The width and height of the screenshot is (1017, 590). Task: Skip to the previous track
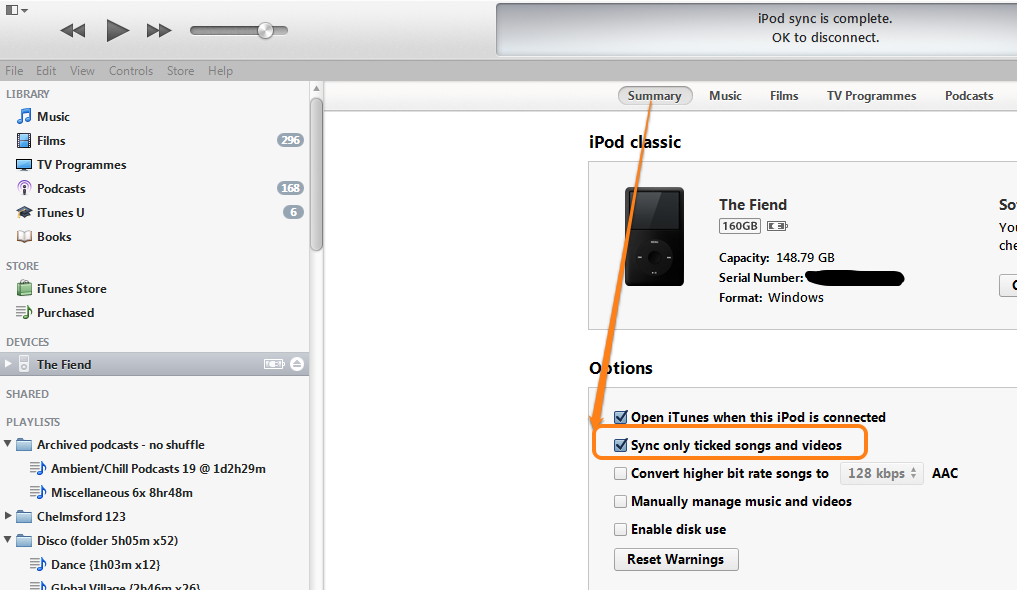(x=73, y=30)
